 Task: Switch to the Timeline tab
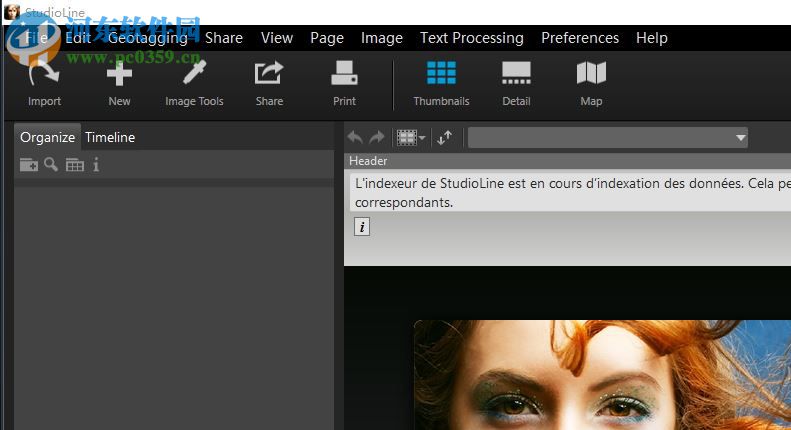pos(110,137)
